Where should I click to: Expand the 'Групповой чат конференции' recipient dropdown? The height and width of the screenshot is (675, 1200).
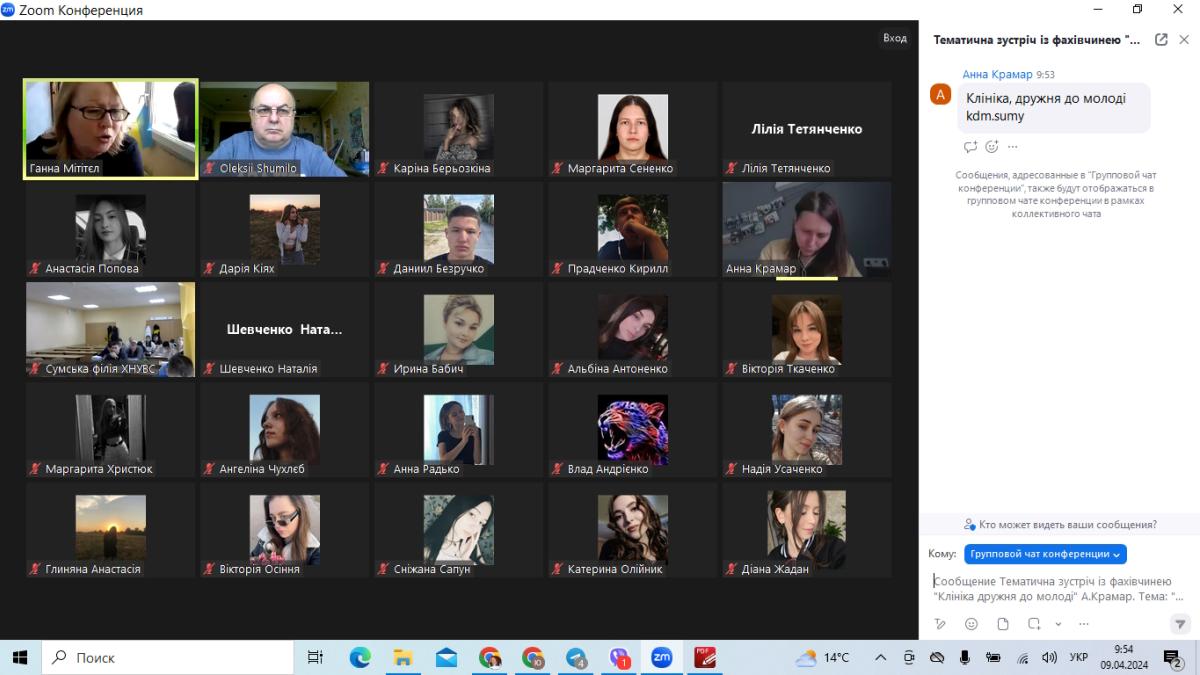(x=1045, y=554)
